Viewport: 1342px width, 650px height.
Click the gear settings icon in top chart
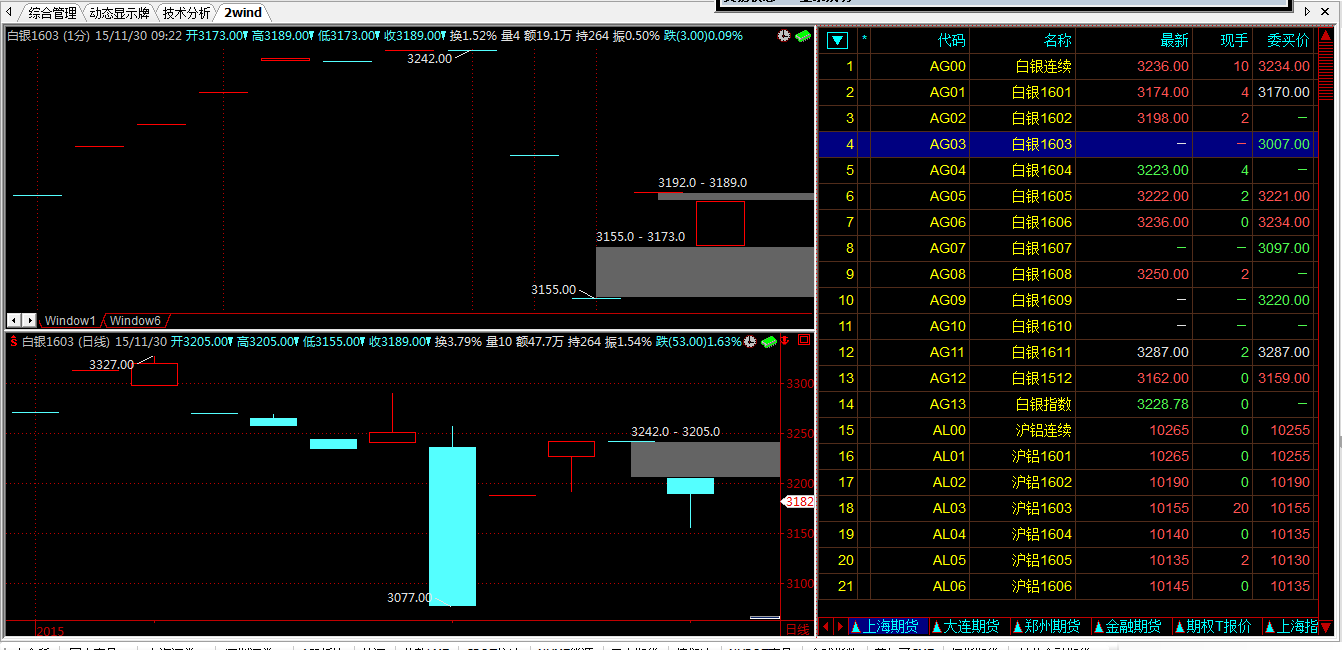point(784,36)
